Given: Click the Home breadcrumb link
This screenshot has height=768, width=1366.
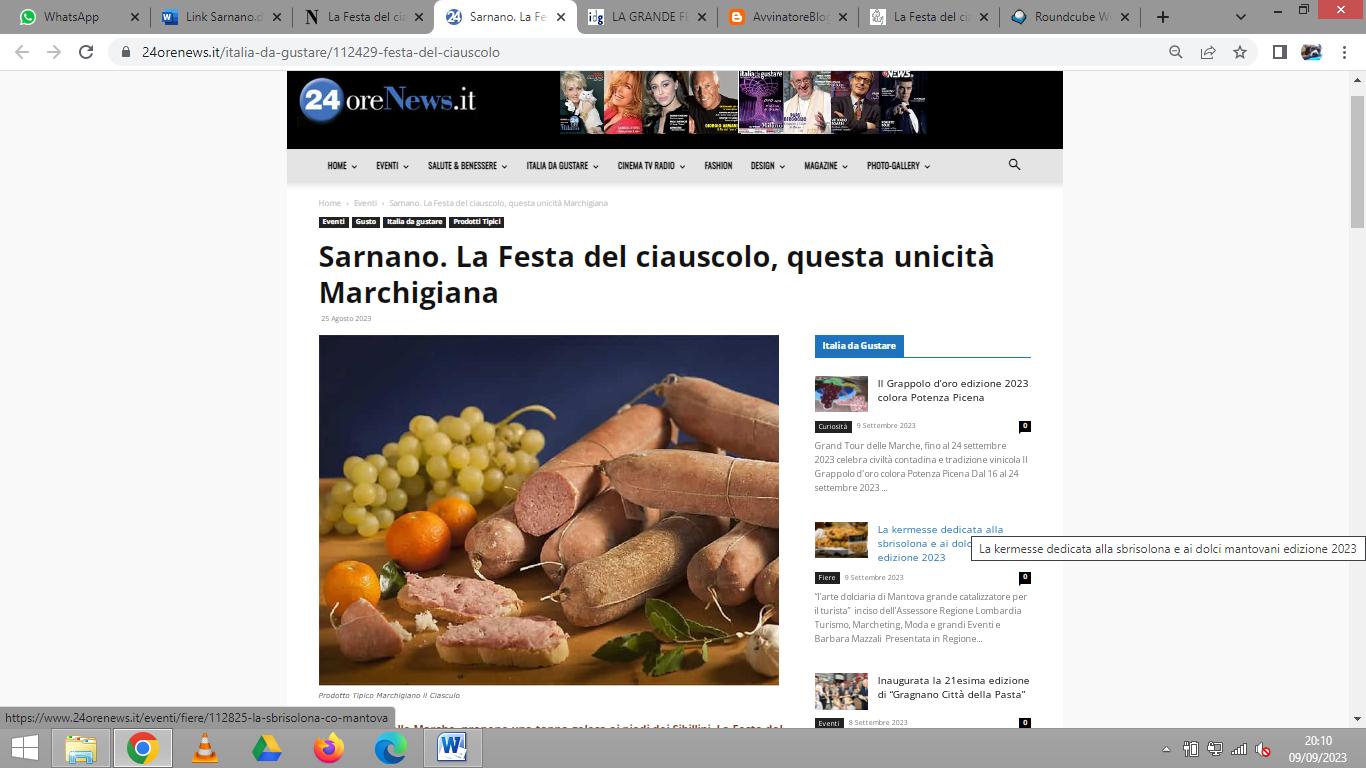Looking at the screenshot, I should pos(330,203).
